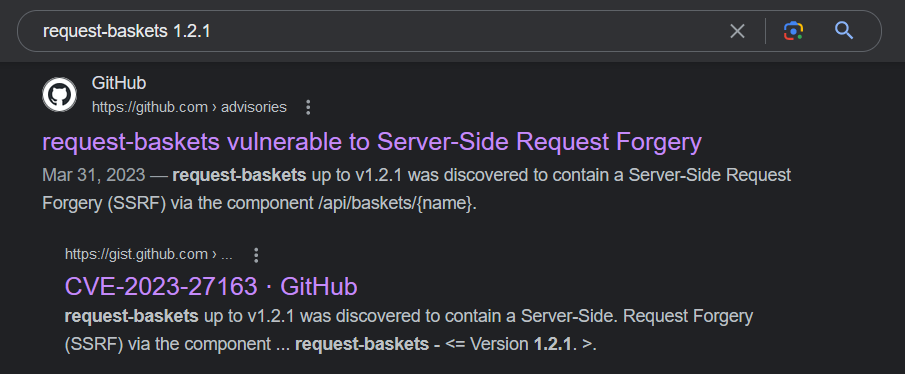
Task: Open the CVE-2023-27163 · GitHub result
Action: click(211, 286)
